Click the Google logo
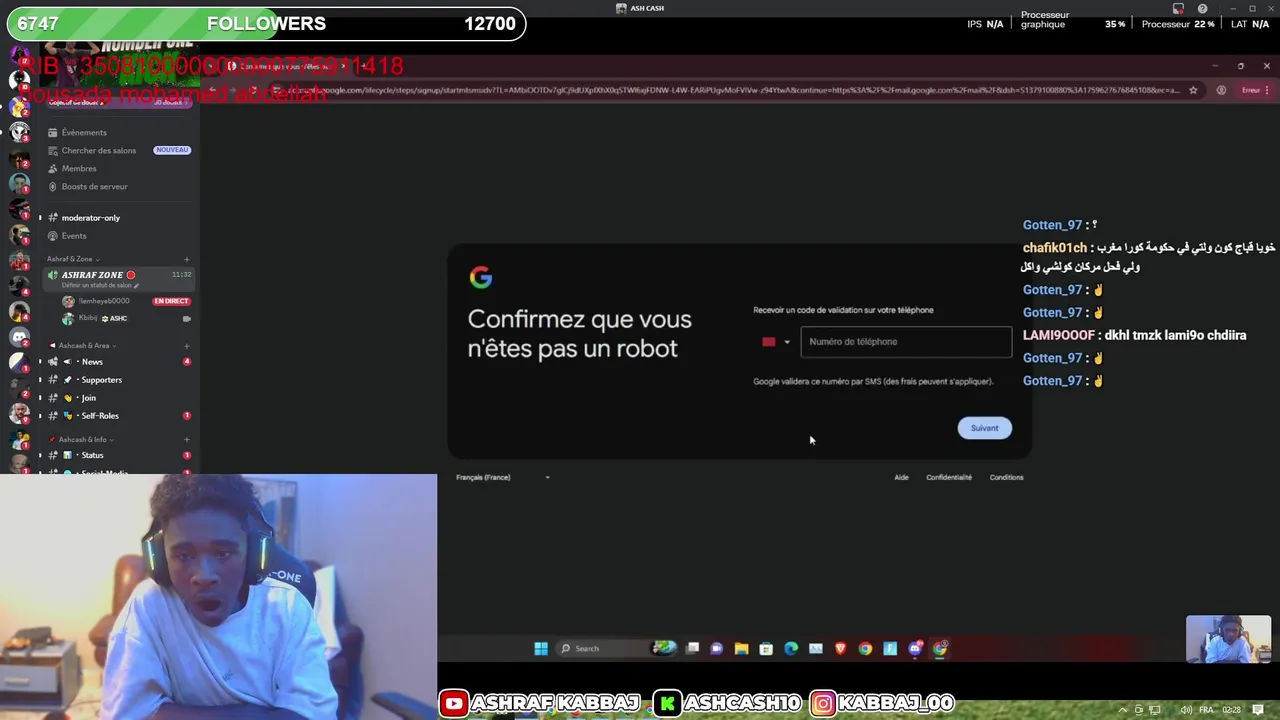This screenshot has width=1280, height=720. [x=481, y=278]
